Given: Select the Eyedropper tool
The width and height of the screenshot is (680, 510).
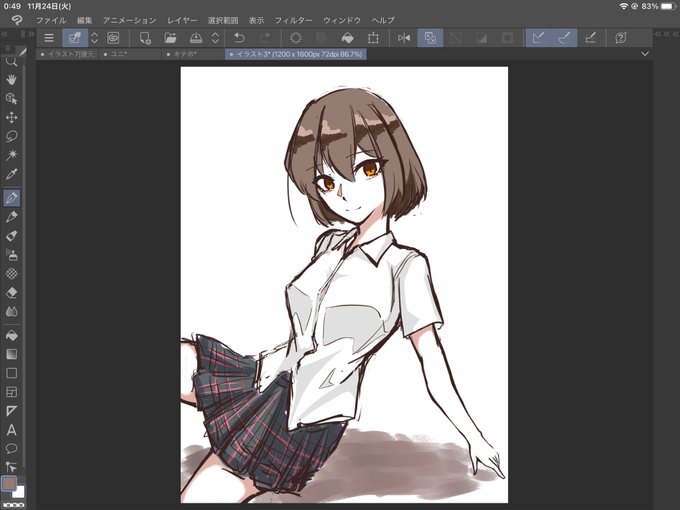Looking at the screenshot, I should pos(11,174).
